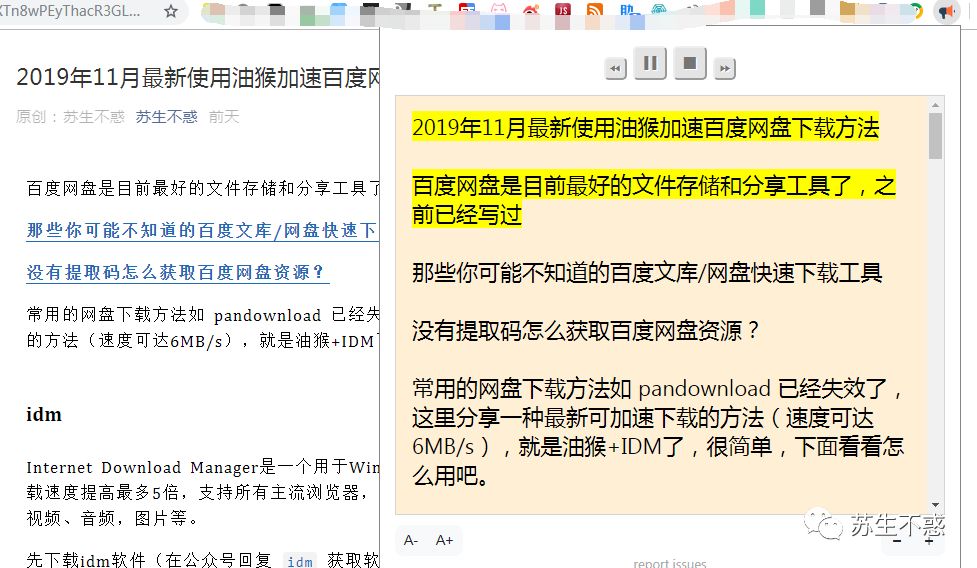Click the teal fingerprint-style extension icon

click(659, 10)
